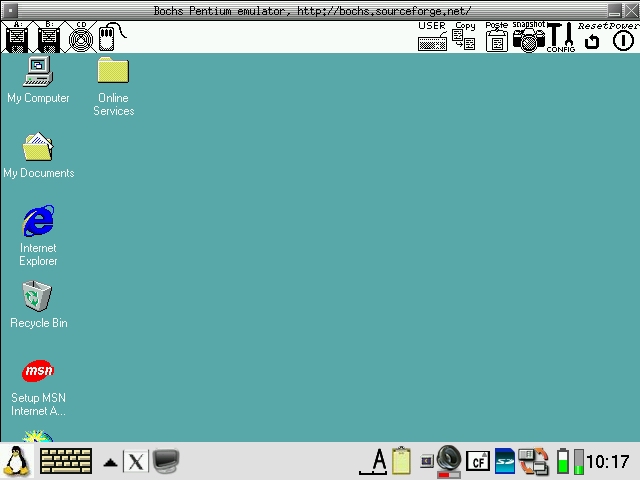Click the floppy drive B: icon

49,37
